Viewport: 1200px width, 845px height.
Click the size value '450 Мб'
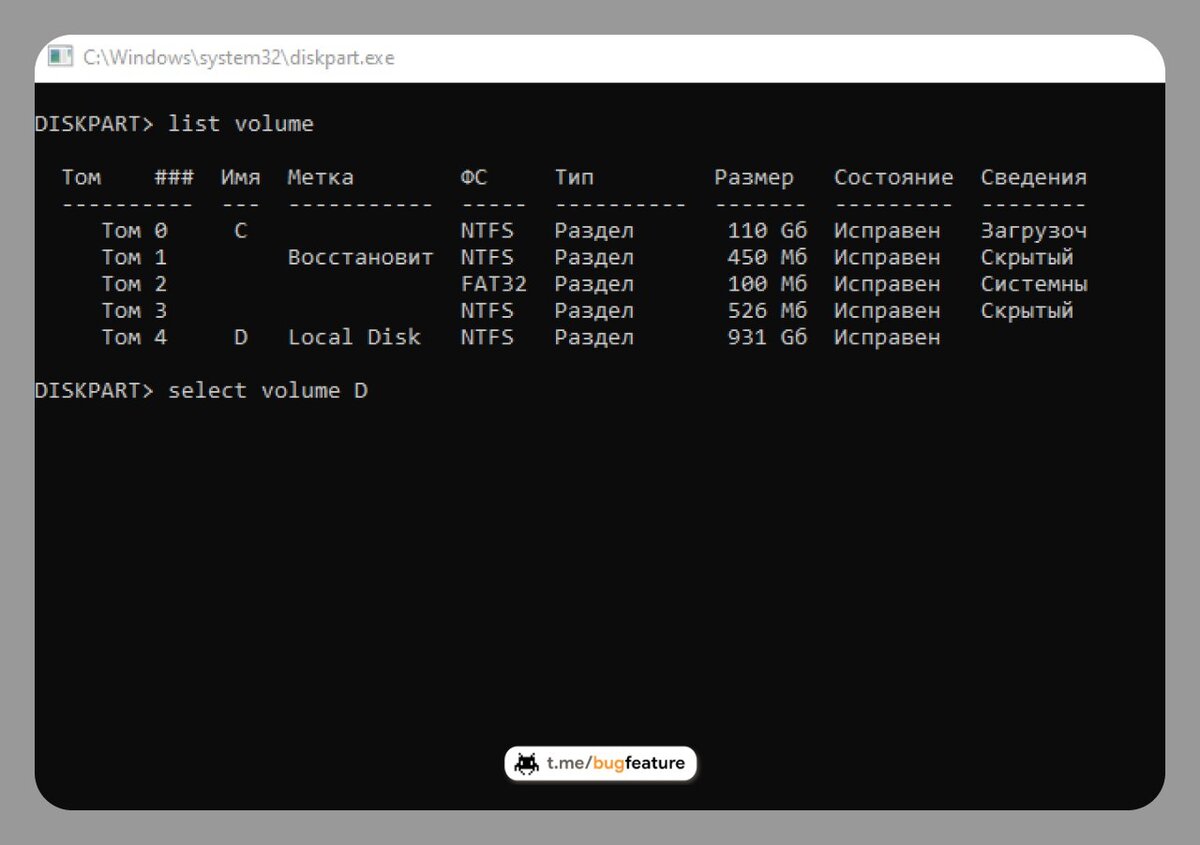pyautogui.click(x=767, y=257)
